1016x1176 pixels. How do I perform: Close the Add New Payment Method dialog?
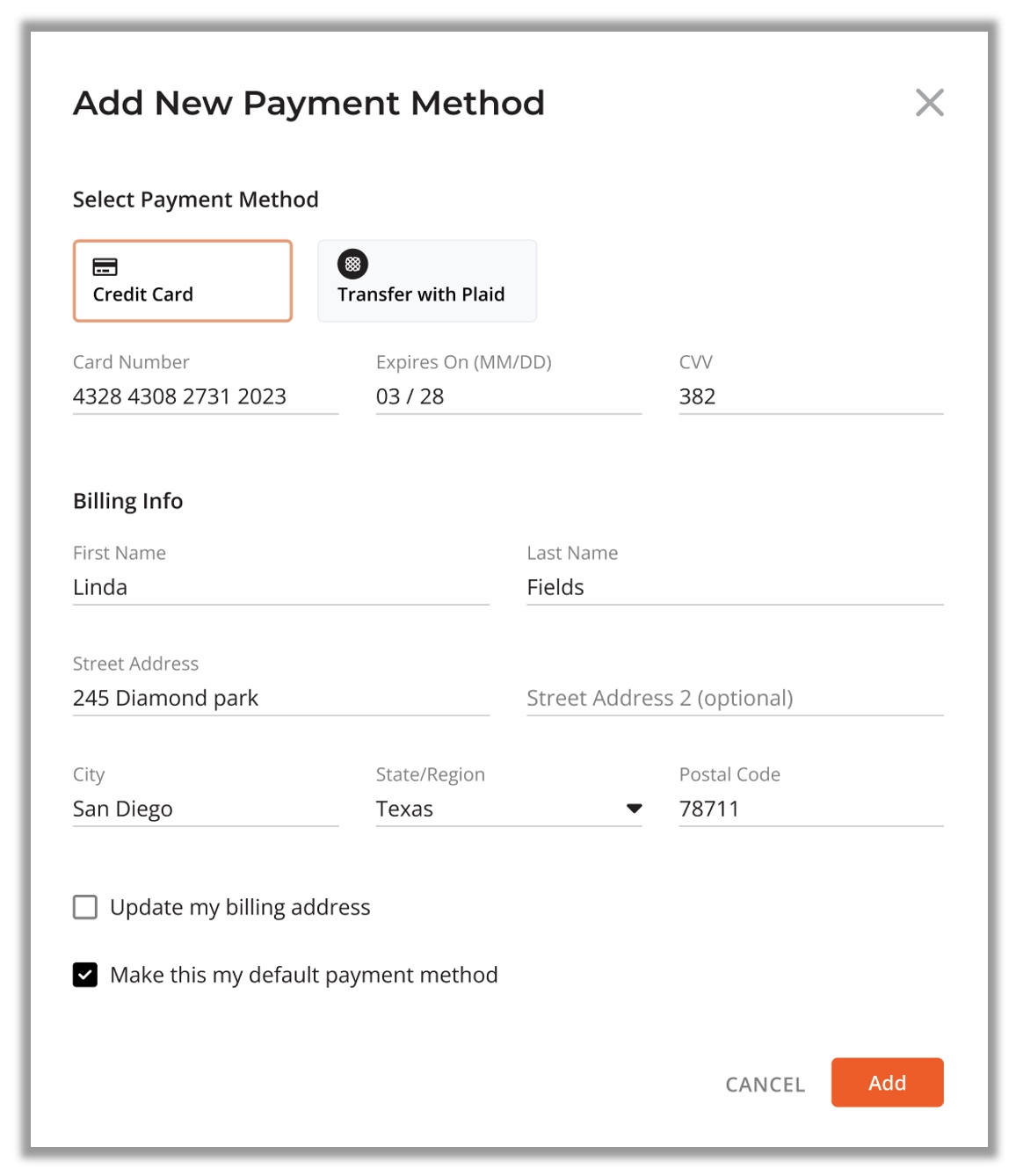pyautogui.click(x=929, y=103)
